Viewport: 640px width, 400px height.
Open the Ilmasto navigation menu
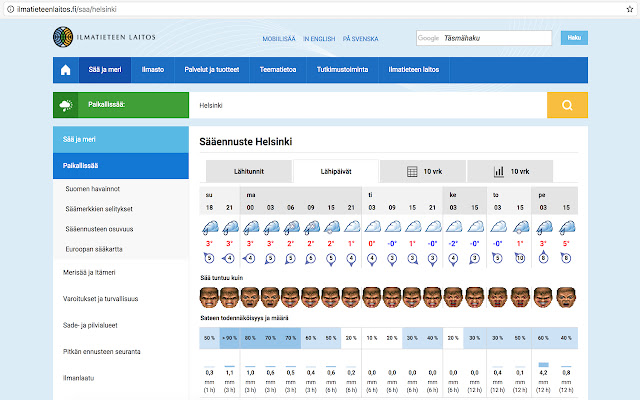coord(153,70)
